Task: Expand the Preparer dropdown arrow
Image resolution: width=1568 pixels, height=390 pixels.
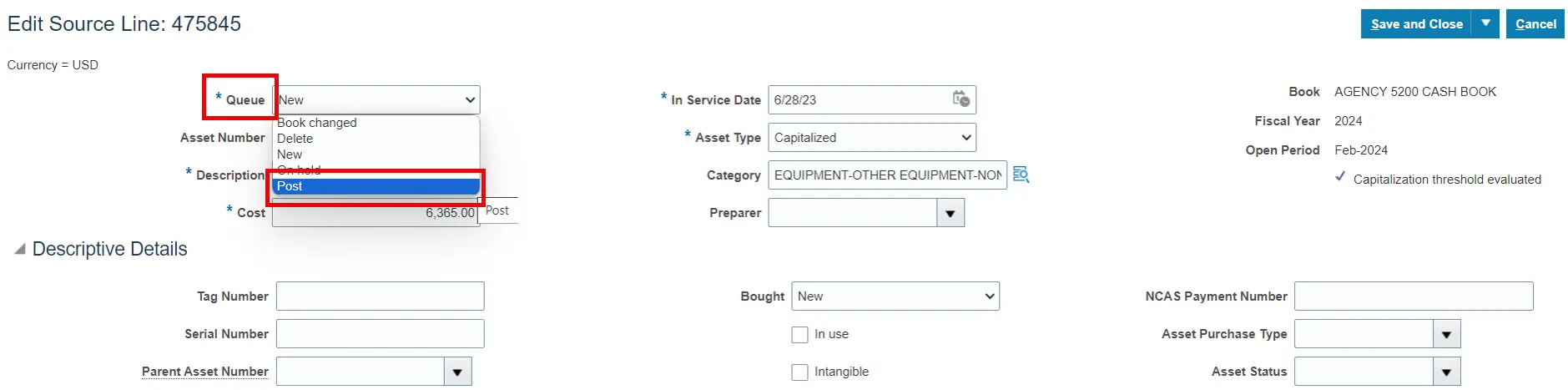Action: point(950,213)
